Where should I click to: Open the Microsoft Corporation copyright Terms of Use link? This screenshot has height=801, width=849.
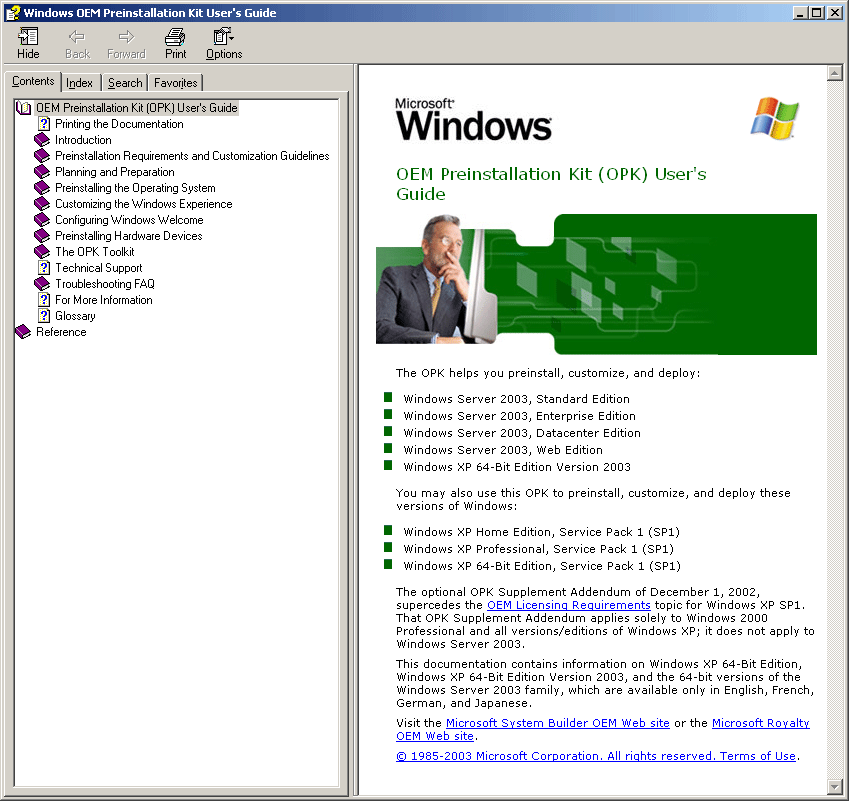pos(596,756)
